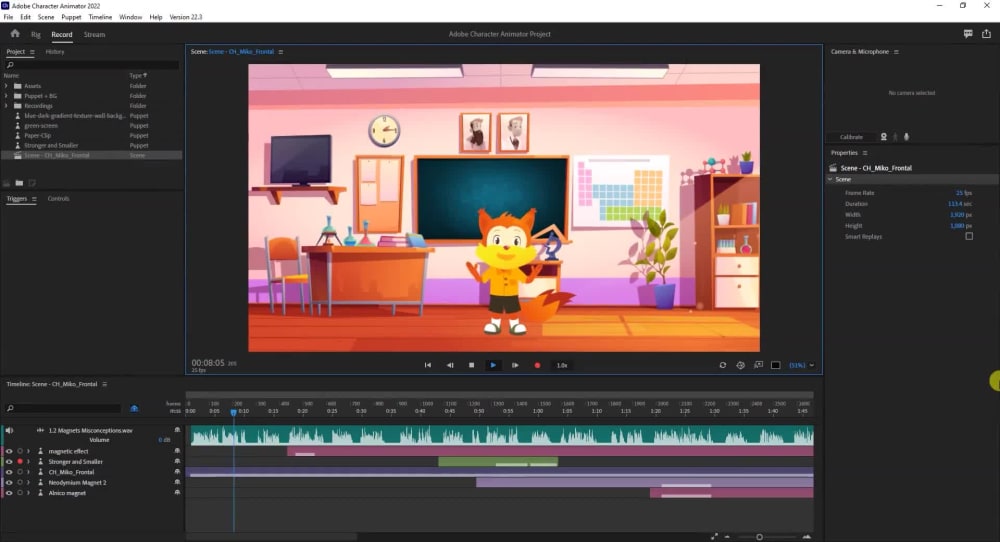Expand the Recordings folder
The width and height of the screenshot is (1000, 542).
click(6, 106)
